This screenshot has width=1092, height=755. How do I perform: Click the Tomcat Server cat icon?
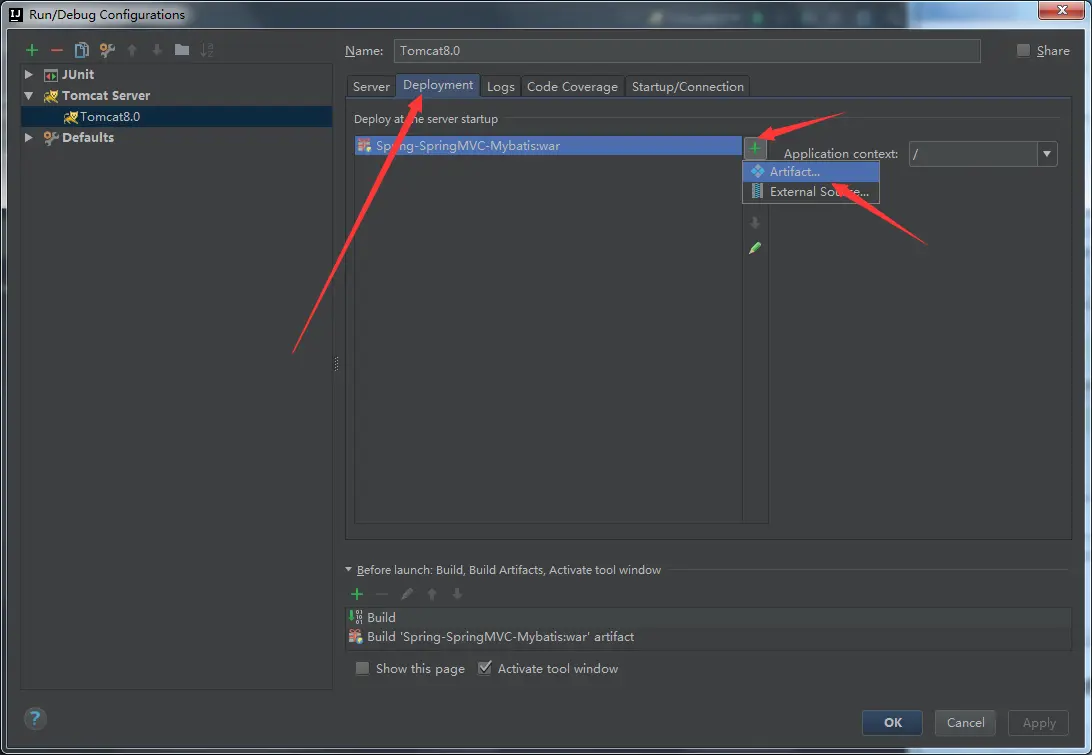tap(51, 96)
